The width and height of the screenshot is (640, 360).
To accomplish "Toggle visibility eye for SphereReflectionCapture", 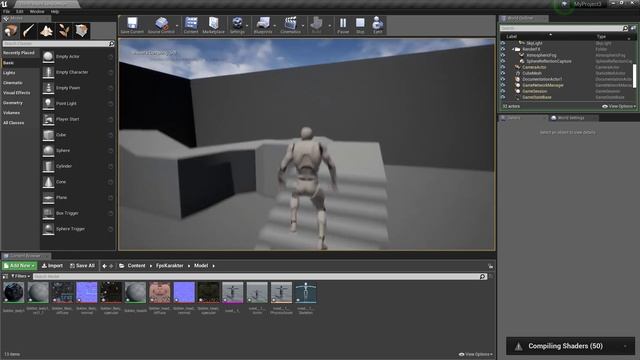I will pos(503,61).
